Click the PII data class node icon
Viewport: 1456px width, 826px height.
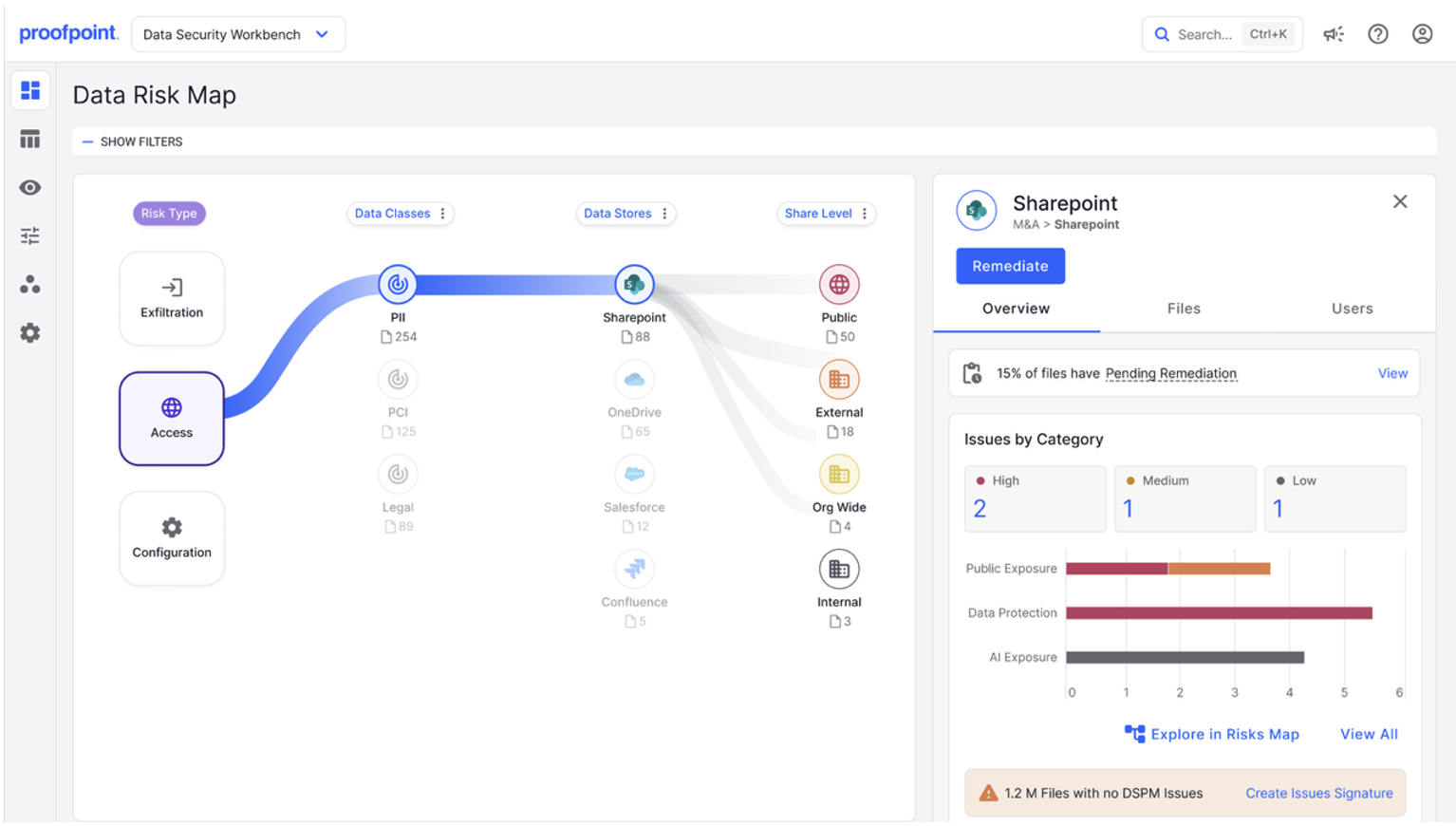[398, 284]
